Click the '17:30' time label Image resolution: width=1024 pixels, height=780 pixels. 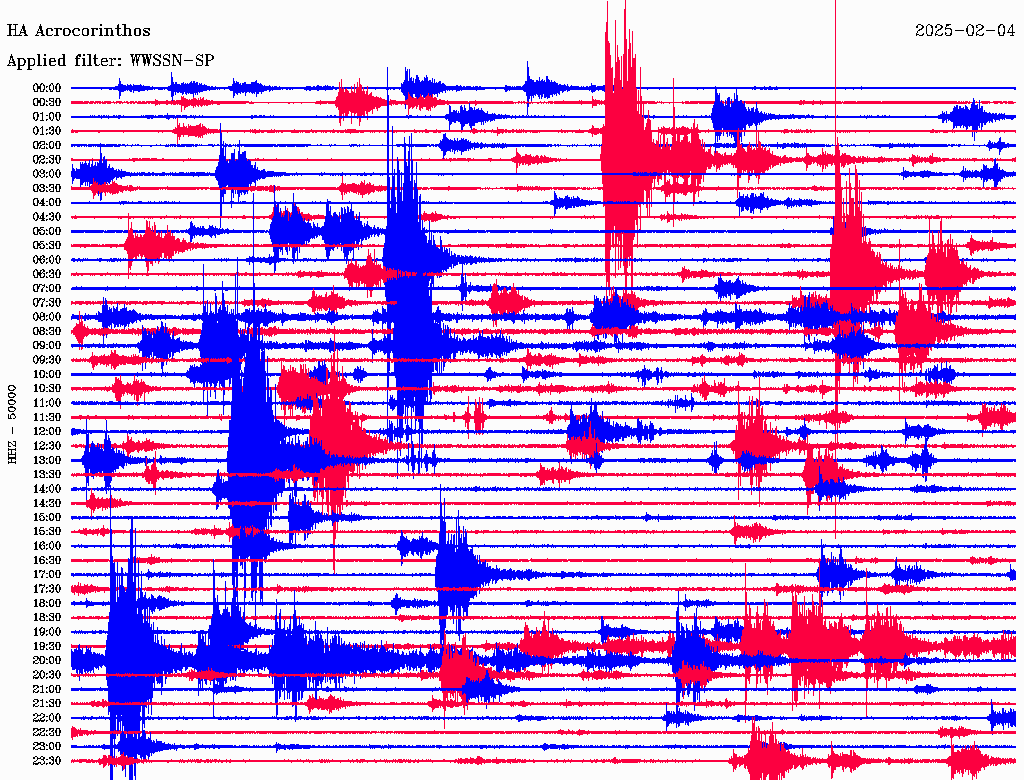46,589
